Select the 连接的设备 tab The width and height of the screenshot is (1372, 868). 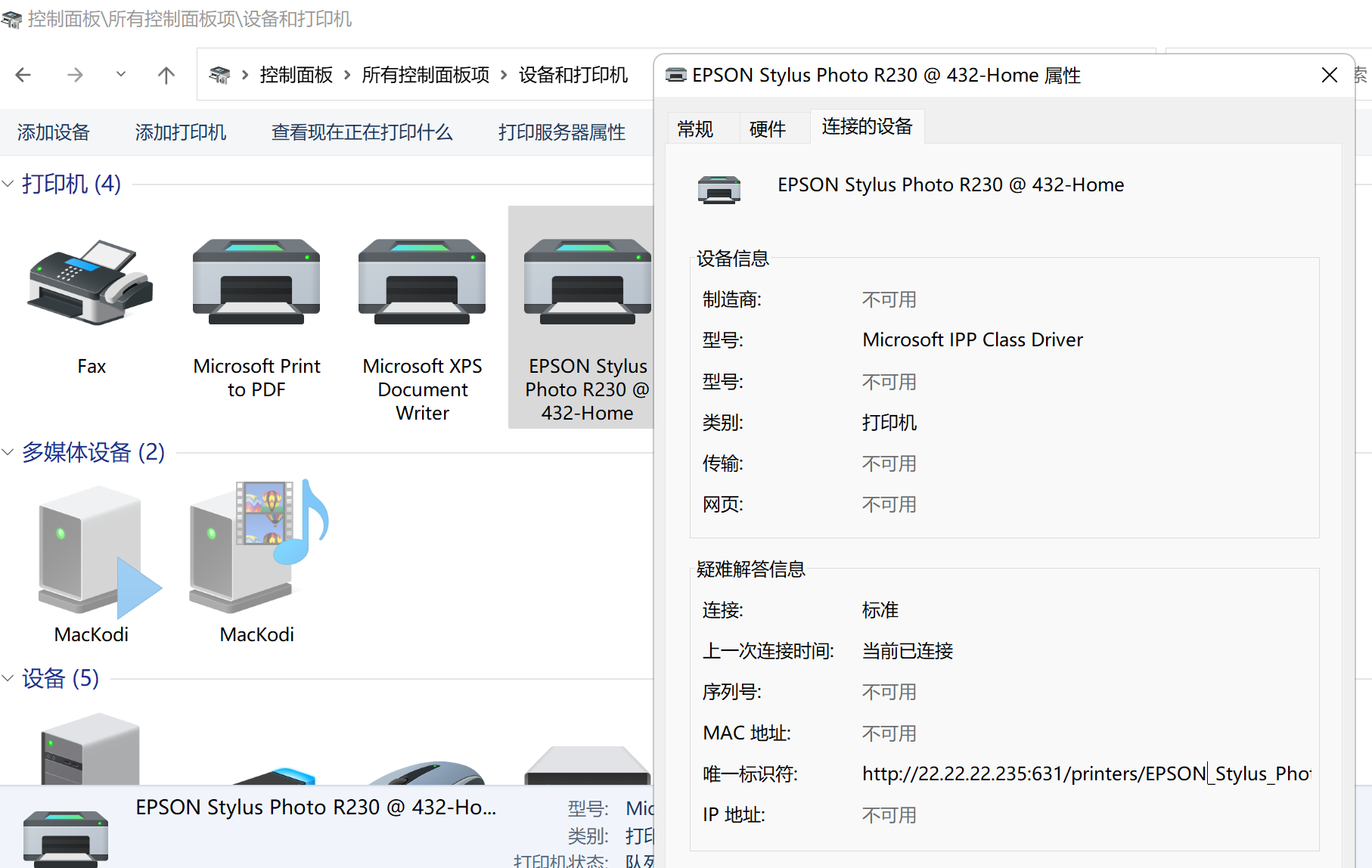(x=868, y=126)
